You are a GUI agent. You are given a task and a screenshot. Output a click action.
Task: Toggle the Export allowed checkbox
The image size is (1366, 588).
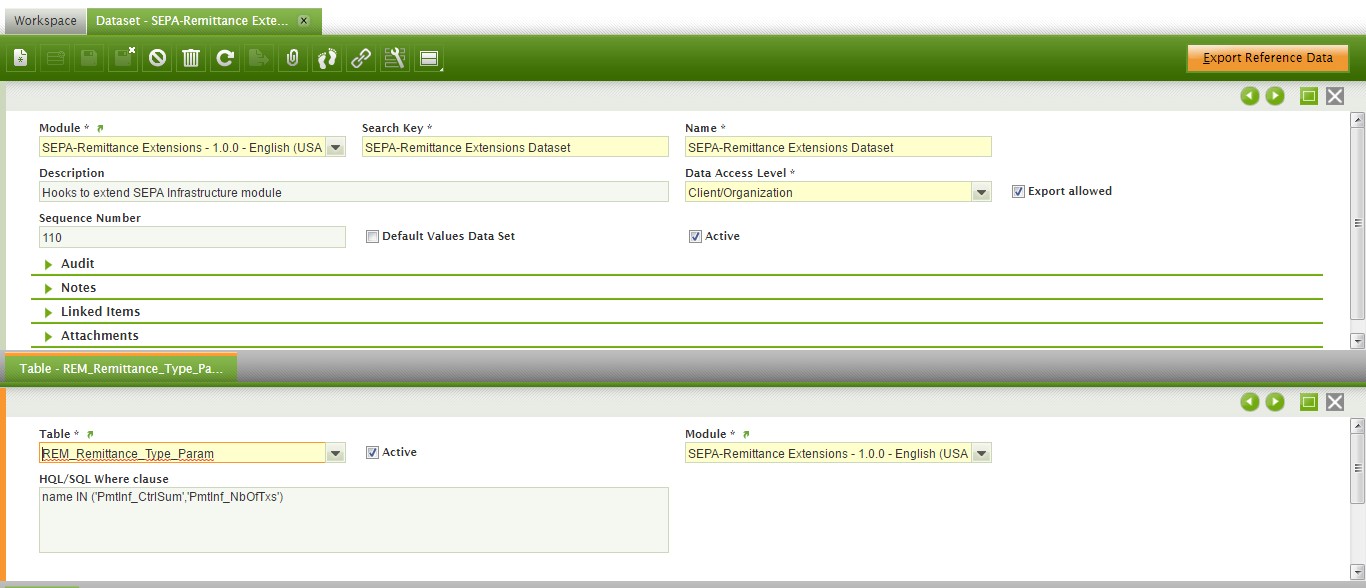1018,191
